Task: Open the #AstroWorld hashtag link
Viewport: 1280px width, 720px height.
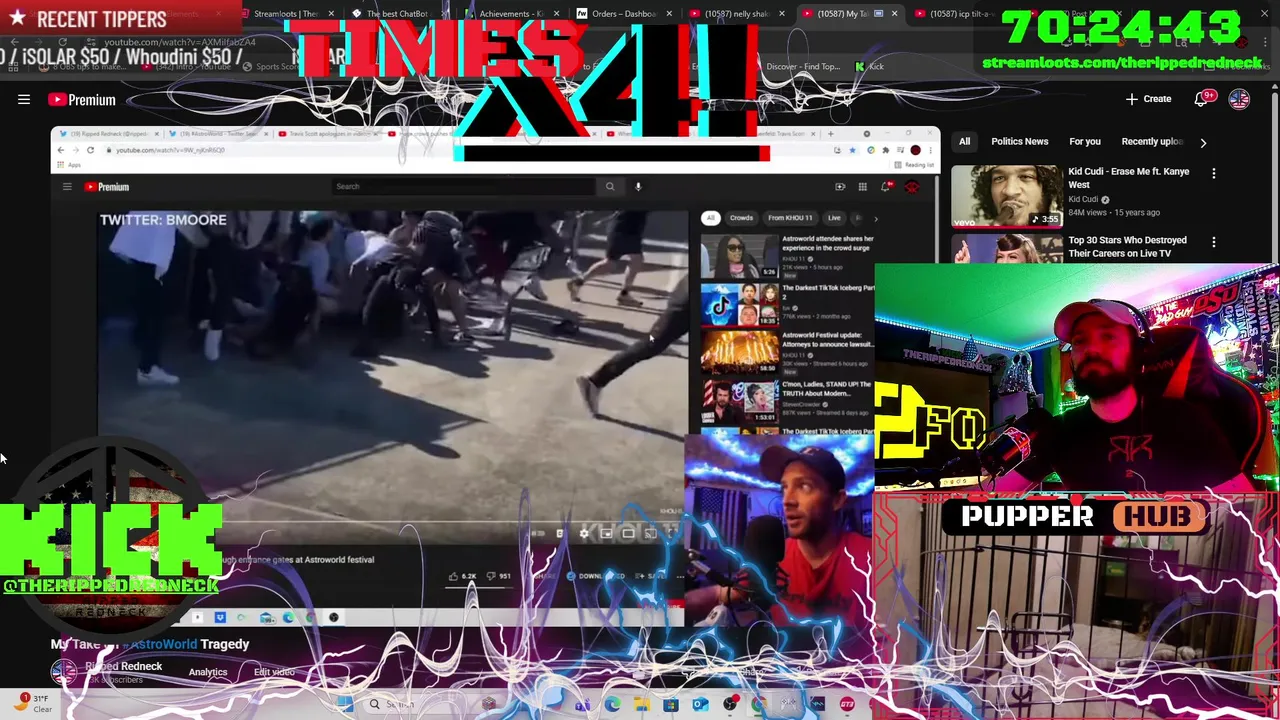Action: [x=160, y=644]
